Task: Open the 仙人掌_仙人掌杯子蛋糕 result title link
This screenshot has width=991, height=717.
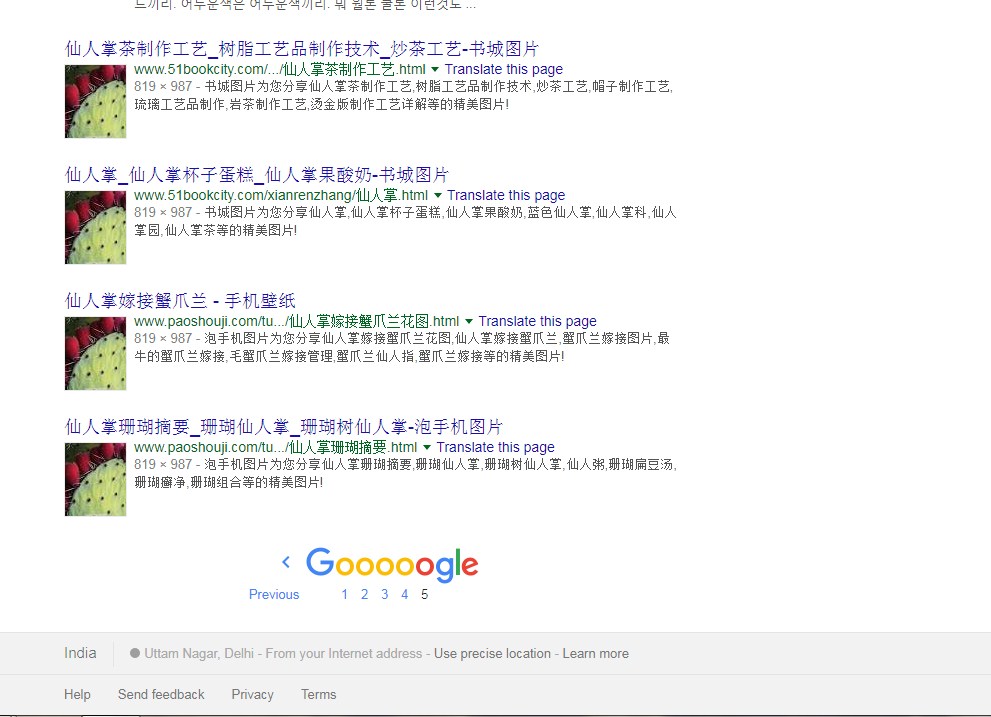Action: (257, 175)
